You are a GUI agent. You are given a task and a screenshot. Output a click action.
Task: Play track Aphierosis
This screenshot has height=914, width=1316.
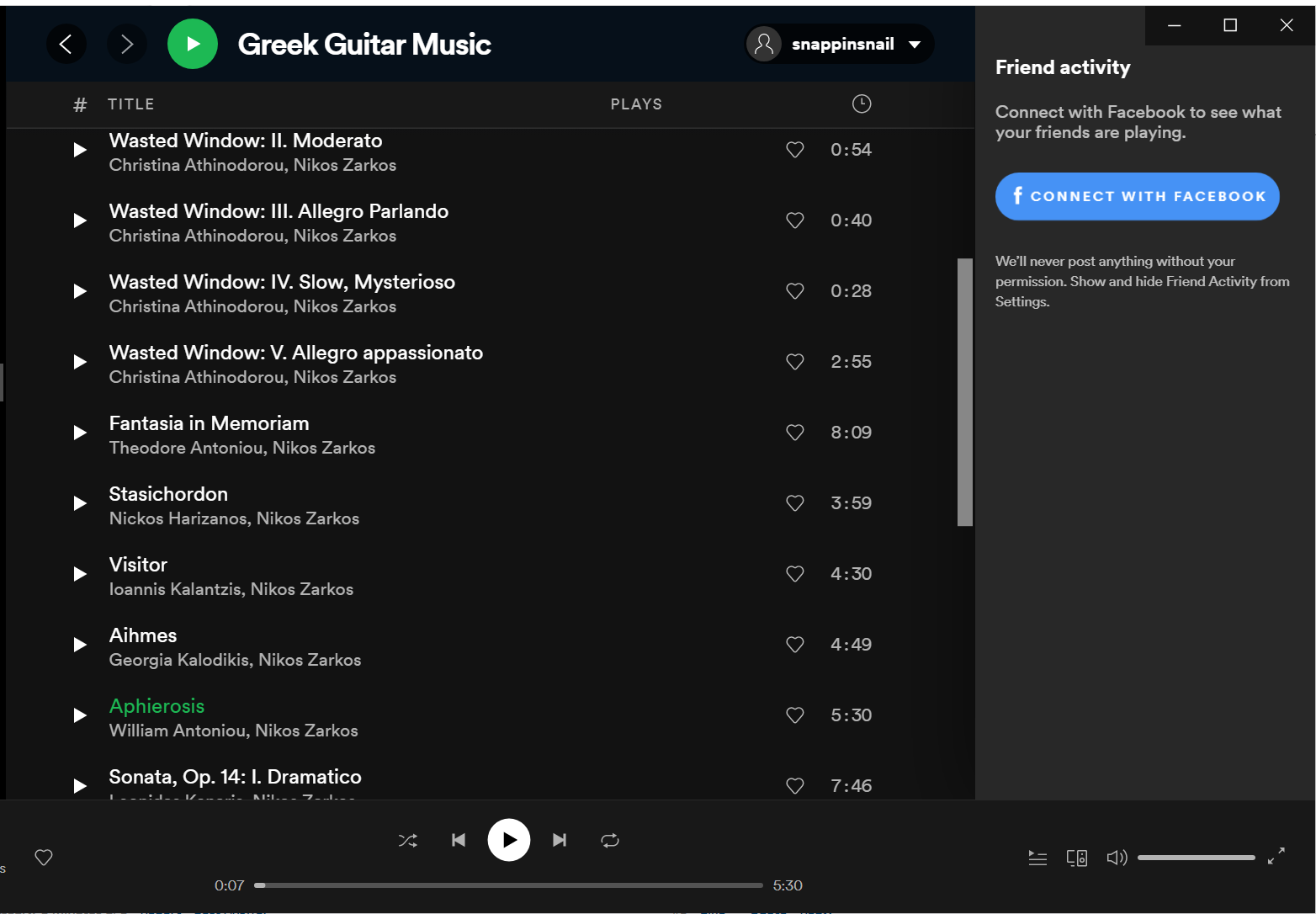(80, 715)
